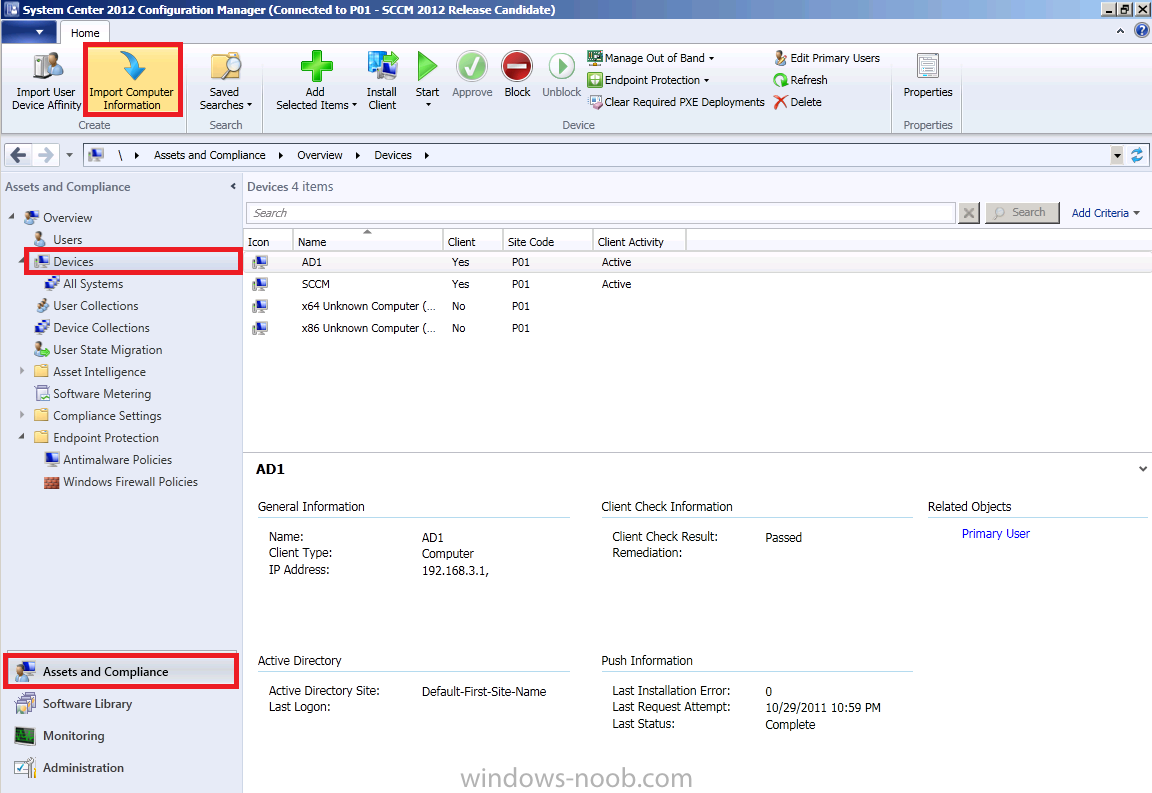This screenshot has width=1152, height=793.
Task: Collapse the AD1 details pane chevron
Action: pos(1142,468)
